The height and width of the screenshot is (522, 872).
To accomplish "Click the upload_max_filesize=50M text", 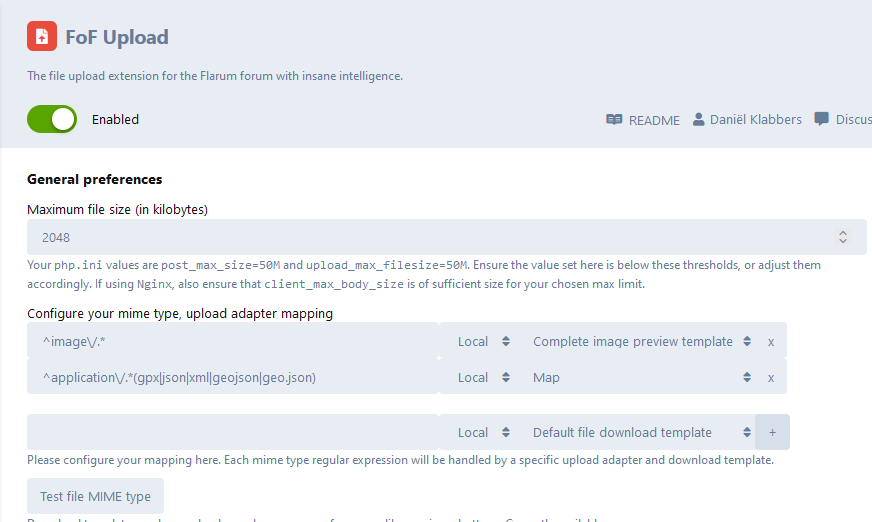I will click(387, 265).
